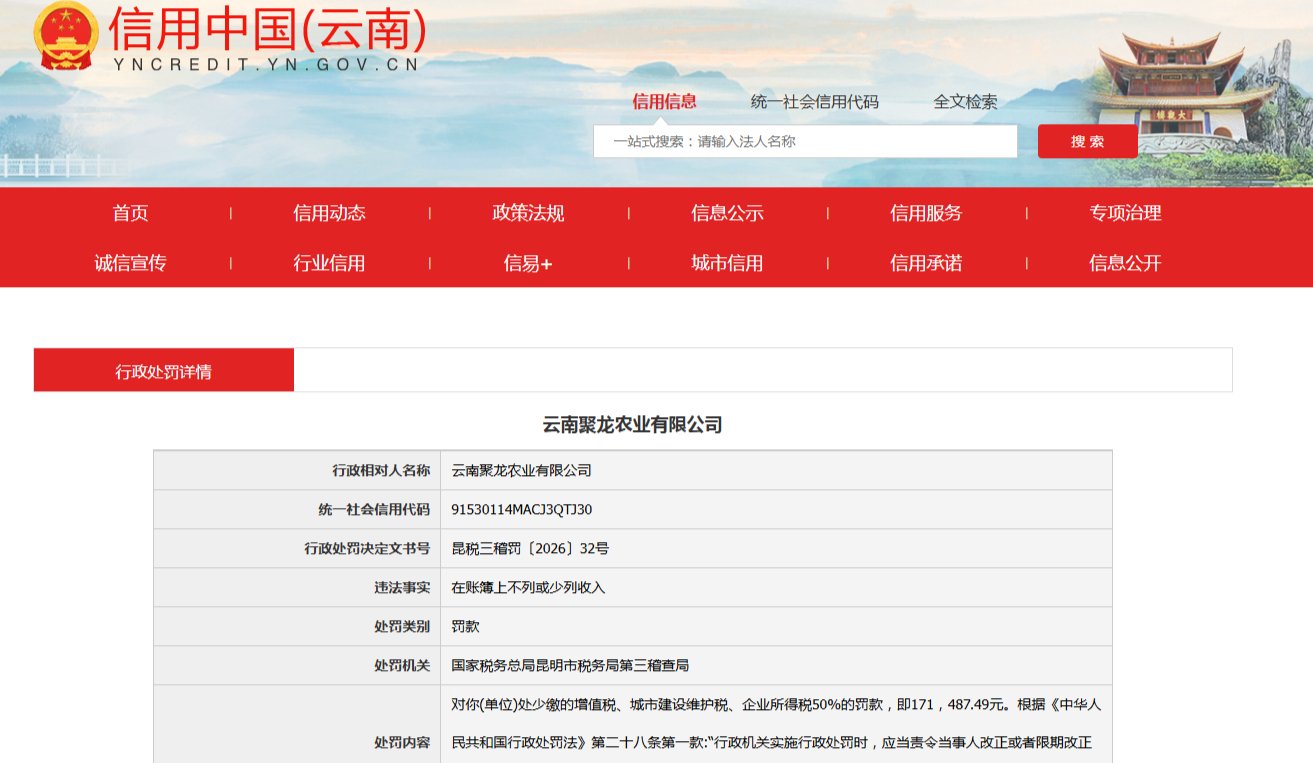Select the 全文检索 search tab
Viewport: 1313px width, 763px height.
click(965, 101)
